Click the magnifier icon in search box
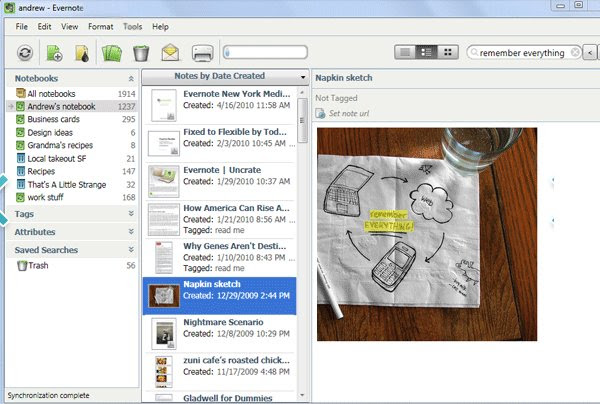The image size is (600, 404). click(x=474, y=52)
